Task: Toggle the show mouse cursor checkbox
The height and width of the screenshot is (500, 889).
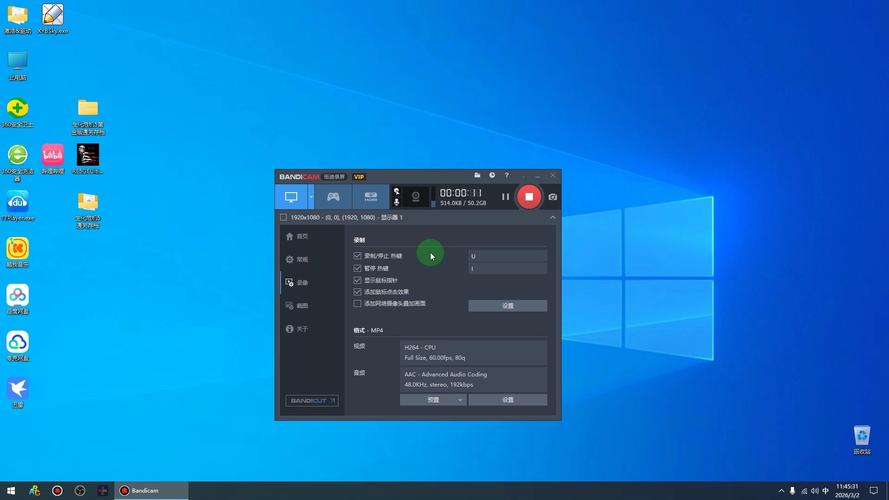Action: pyautogui.click(x=357, y=280)
